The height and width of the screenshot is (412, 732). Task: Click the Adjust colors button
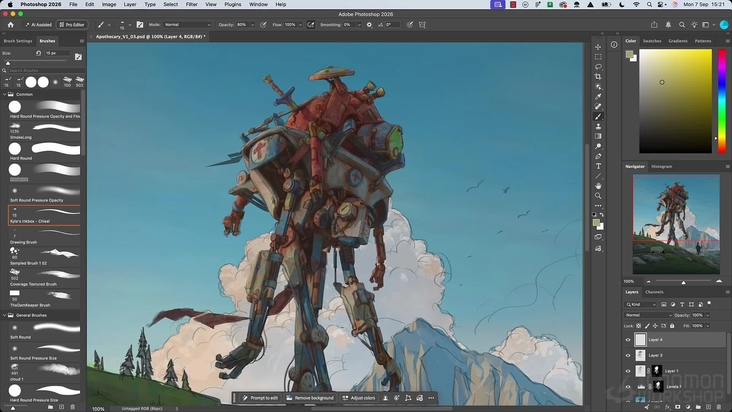[x=359, y=398]
